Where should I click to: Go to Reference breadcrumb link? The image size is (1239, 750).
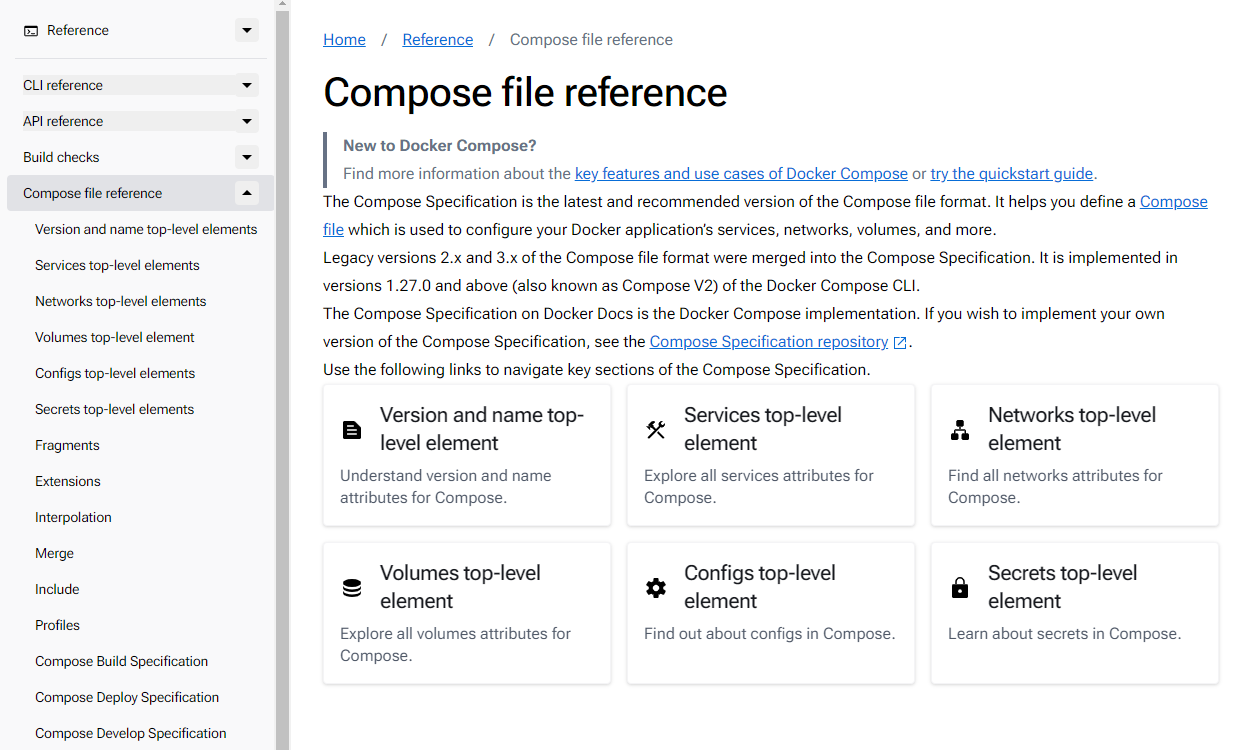[x=438, y=40]
